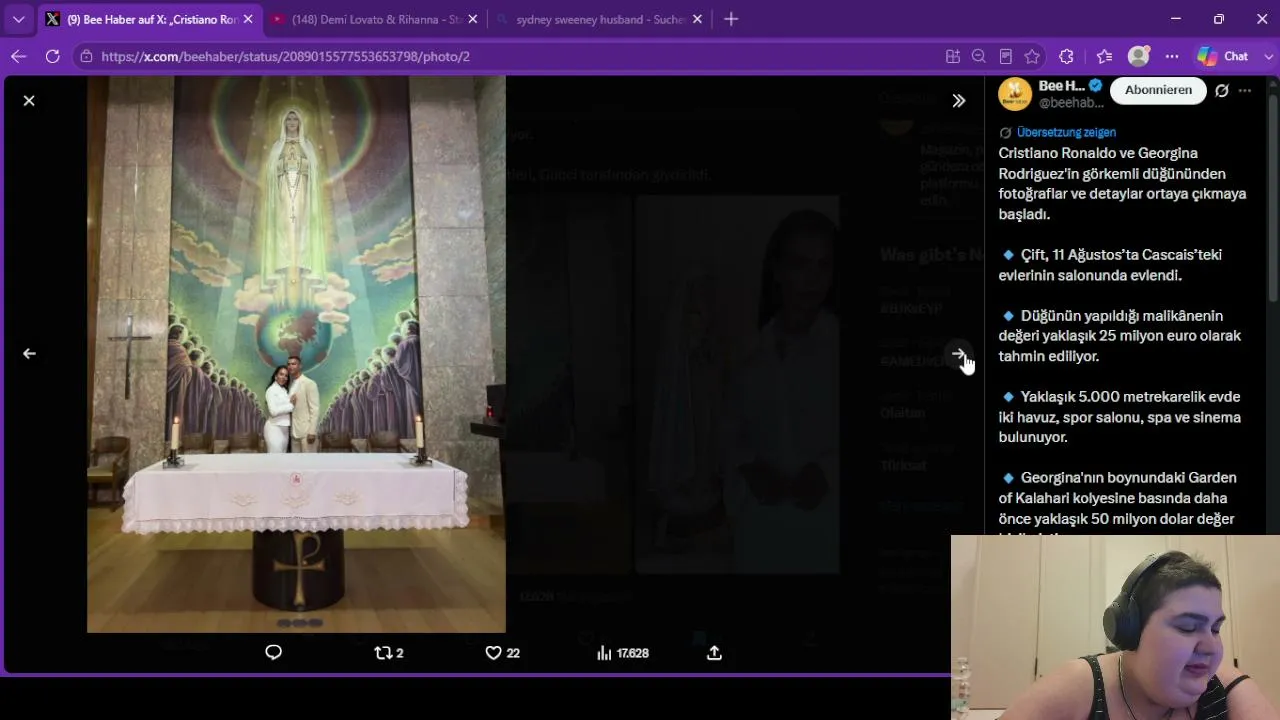Image resolution: width=1280 pixels, height=720 pixels.
Task: Click the Übersetzung zeigen link
Action: click(x=1066, y=132)
